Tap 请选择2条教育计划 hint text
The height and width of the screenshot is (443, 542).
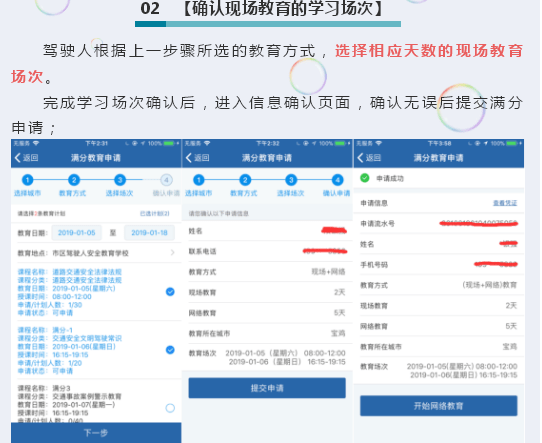[x=41, y=214]
